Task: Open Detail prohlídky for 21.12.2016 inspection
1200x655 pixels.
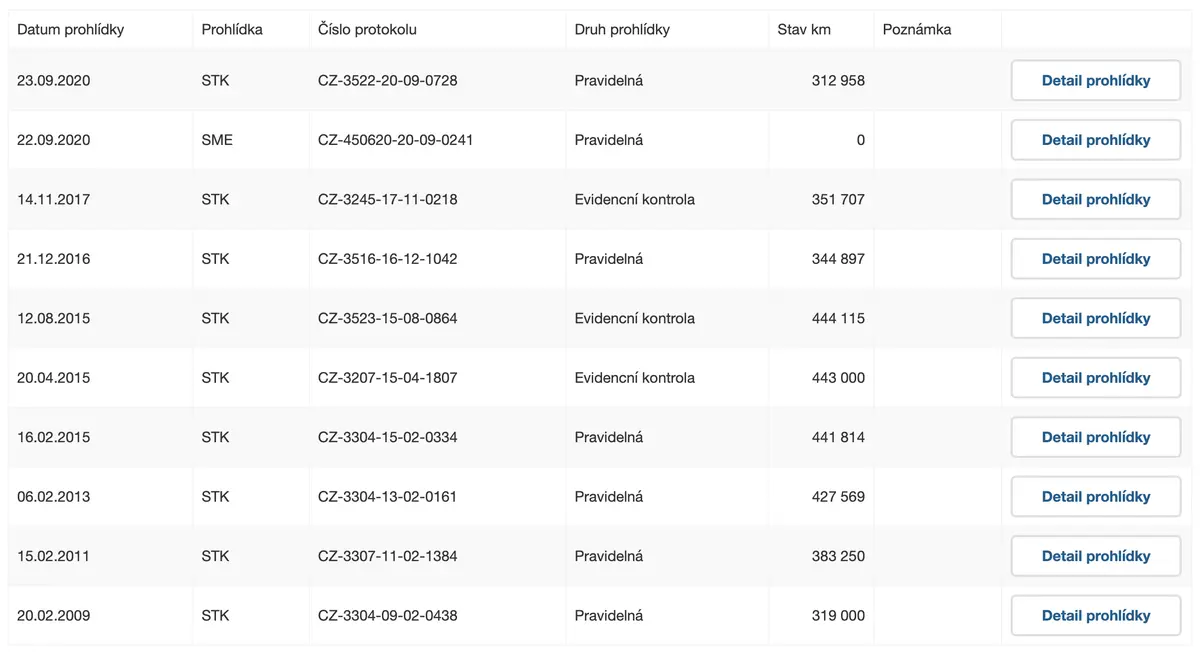Action: click(x=1096, y=259)
